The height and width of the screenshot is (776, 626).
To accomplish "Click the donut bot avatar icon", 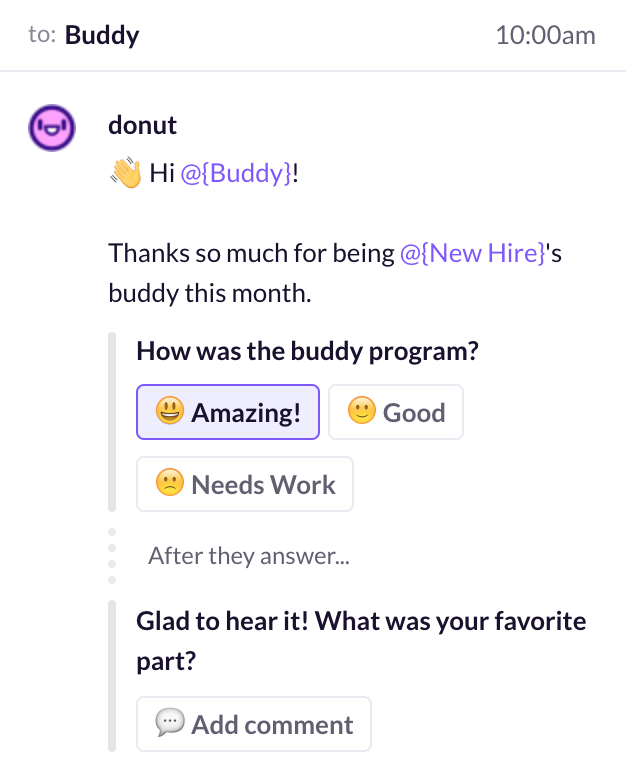I will (52, 127).
